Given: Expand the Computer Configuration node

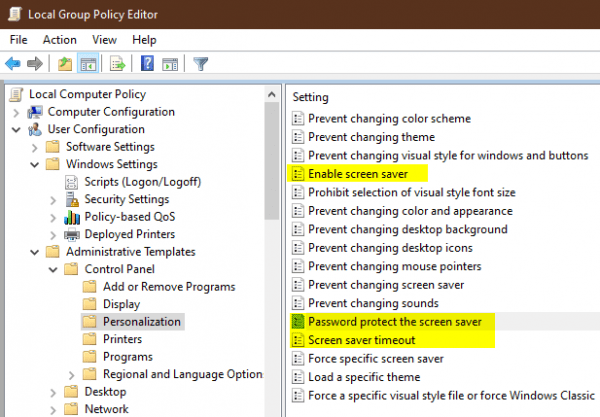Looking at the screenshot, I should tap(16, 112).
